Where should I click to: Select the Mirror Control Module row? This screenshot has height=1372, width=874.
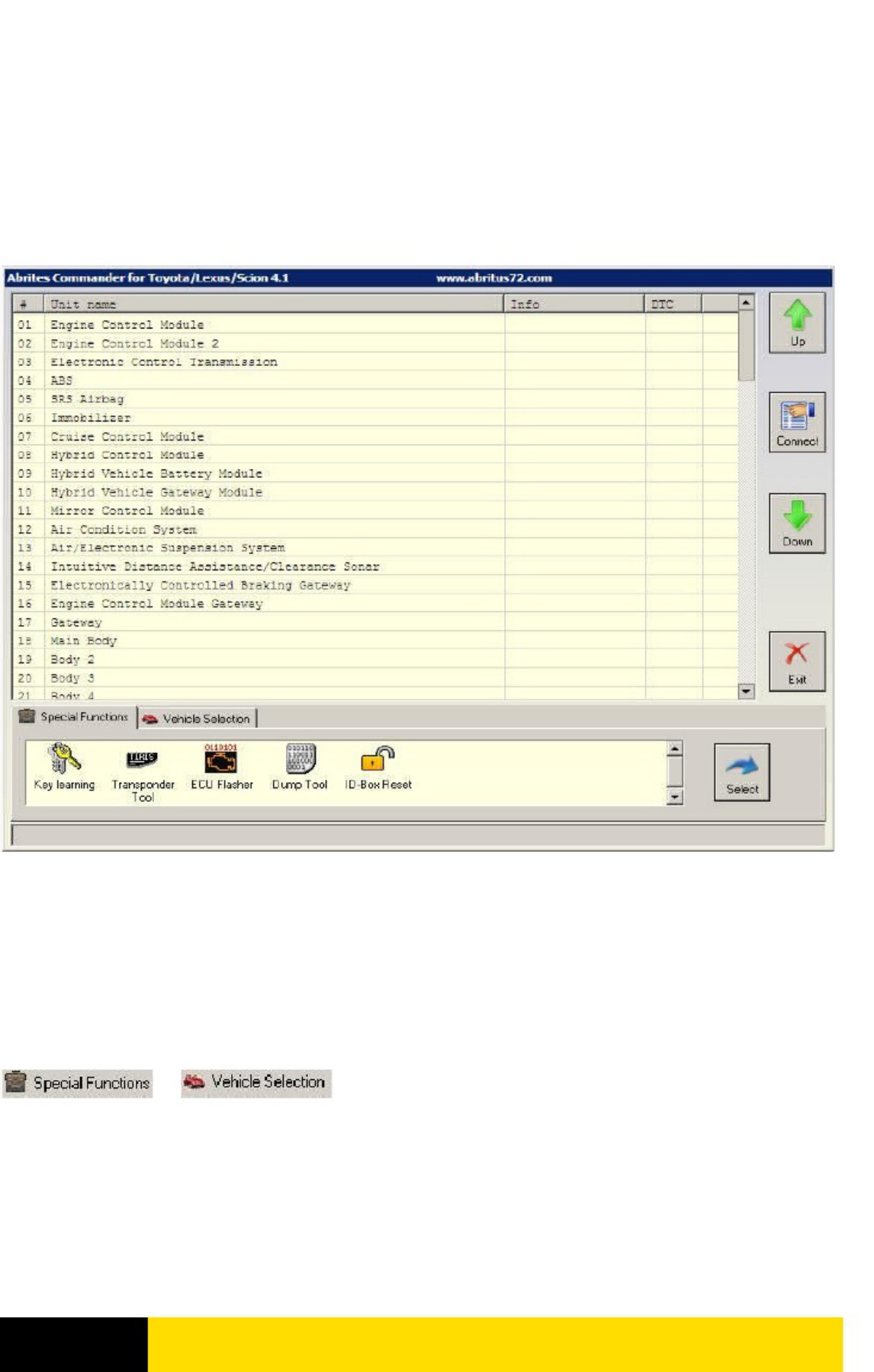coord(376,511)
